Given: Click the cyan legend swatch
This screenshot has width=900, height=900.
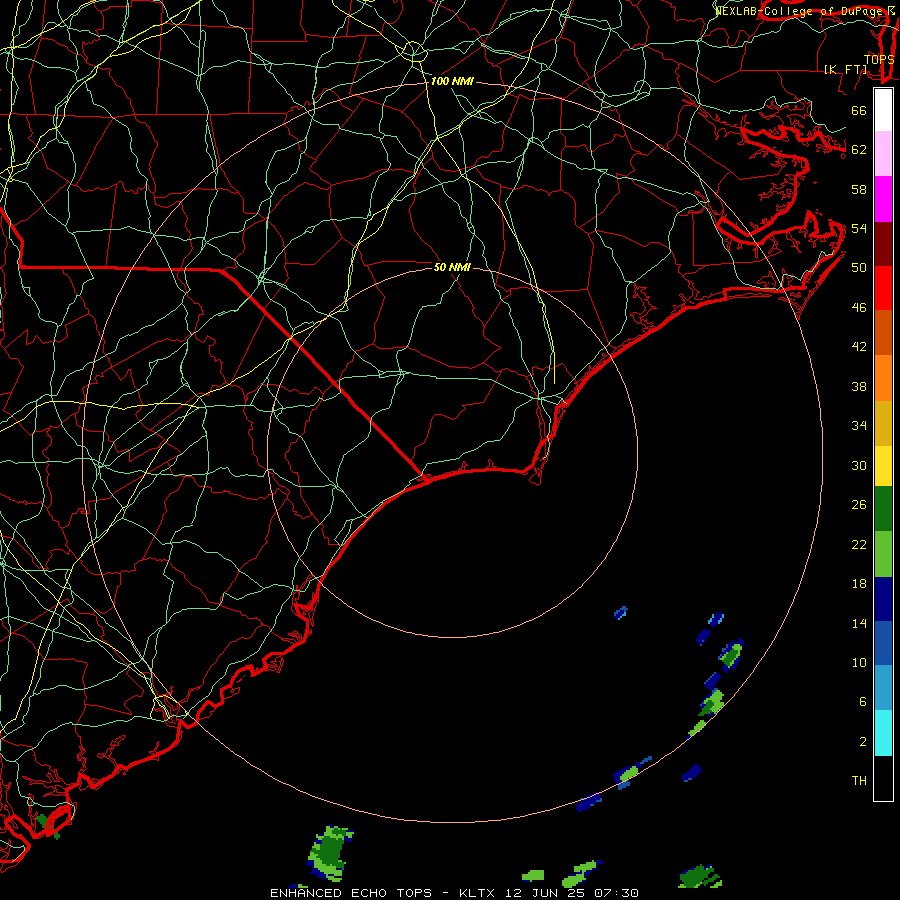Looking at the screenshot, I should tap(883, 733).
